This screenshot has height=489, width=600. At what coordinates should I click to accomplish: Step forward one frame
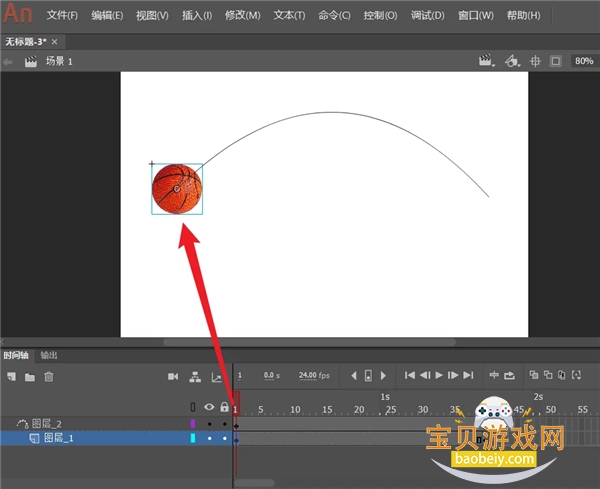(453, 375)
